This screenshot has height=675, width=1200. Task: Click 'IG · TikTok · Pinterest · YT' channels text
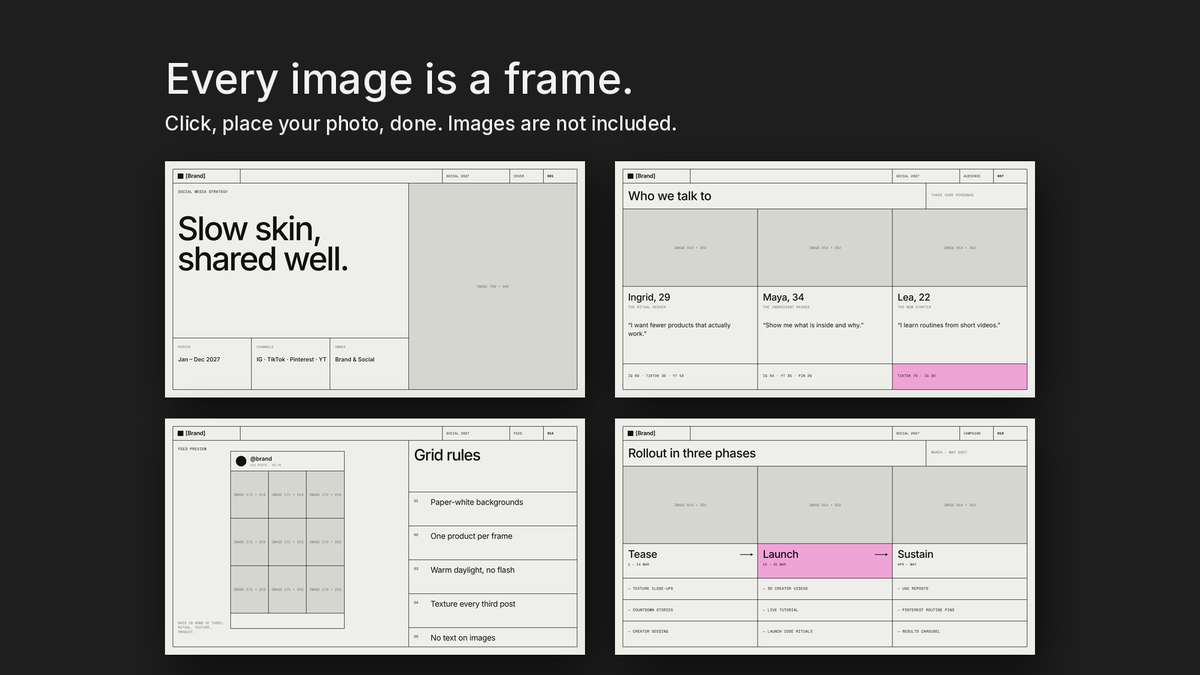pyautogui.click(x=291, y=359)
